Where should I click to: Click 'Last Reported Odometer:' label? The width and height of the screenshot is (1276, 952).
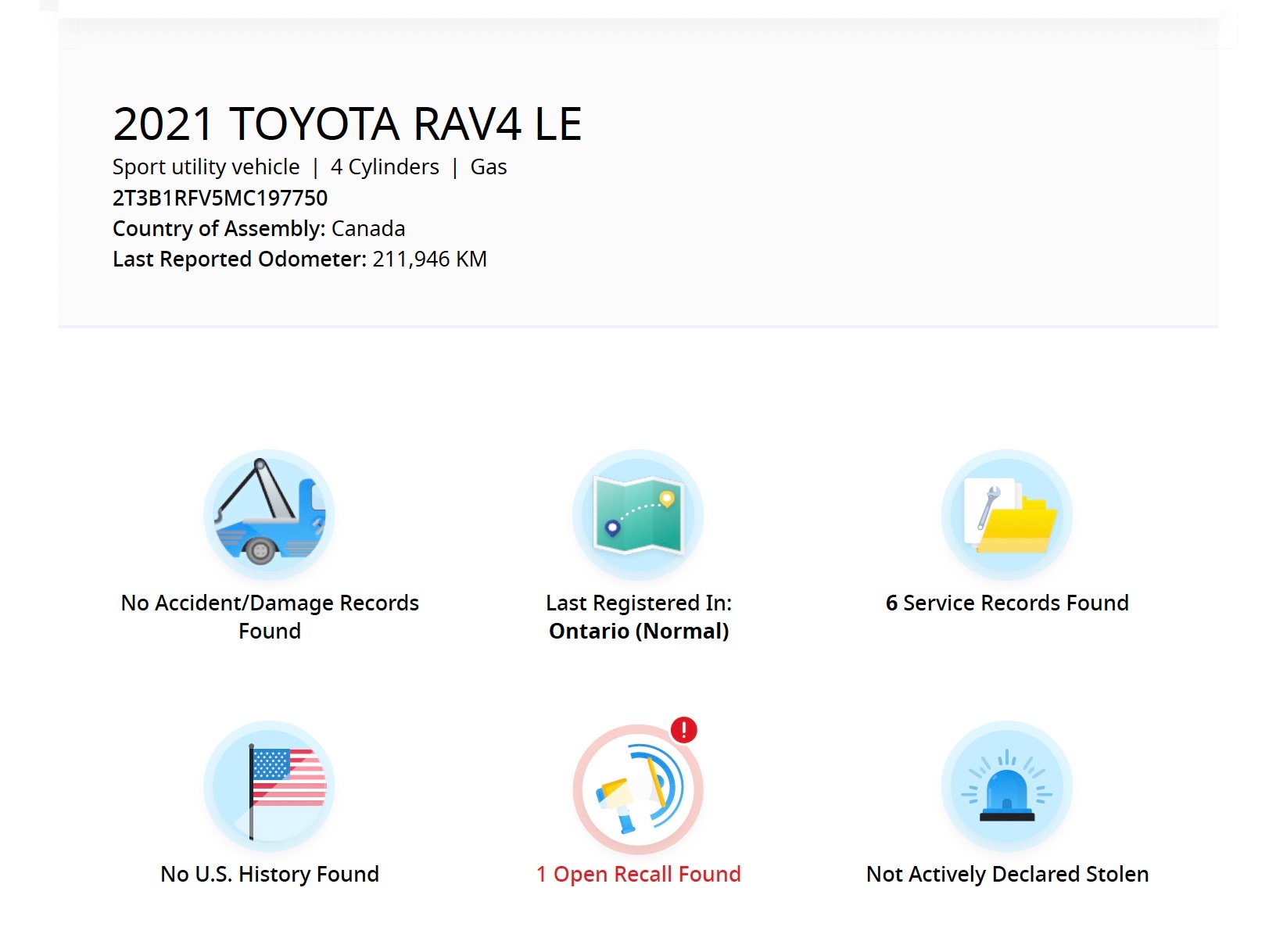[239, 259]
